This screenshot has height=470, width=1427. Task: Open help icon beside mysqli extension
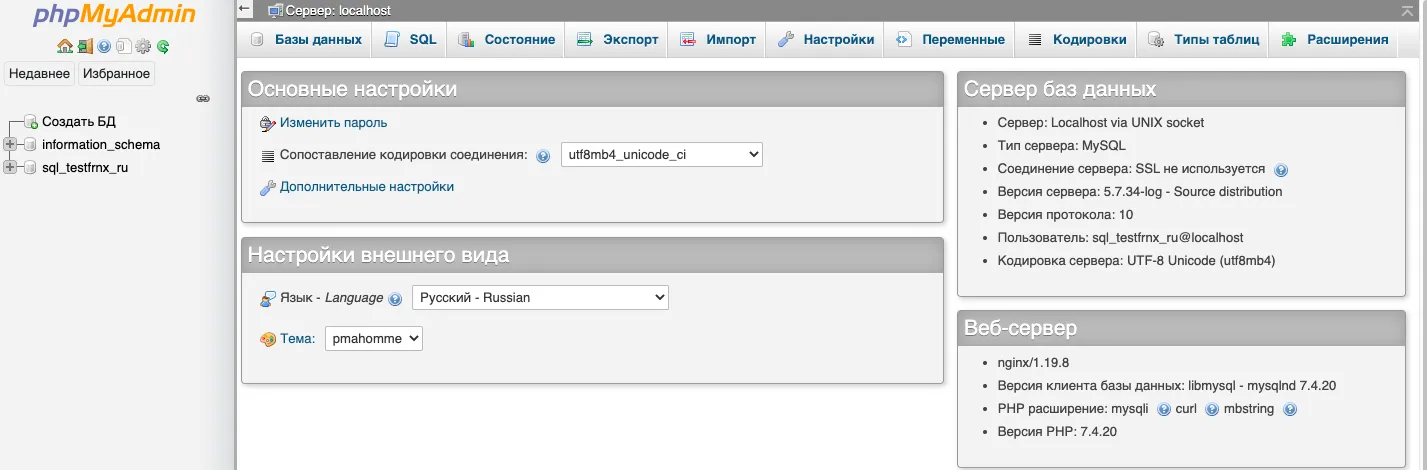(1163, 409)
